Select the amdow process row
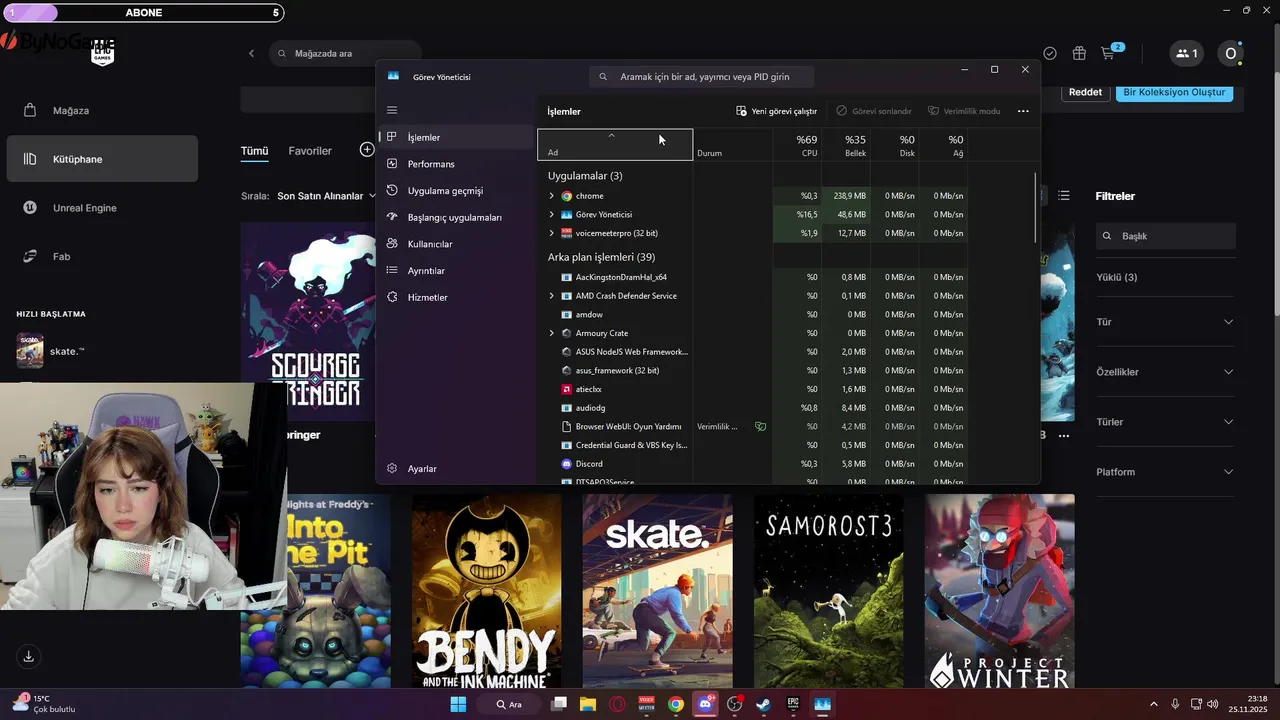The image size is (1280, 720). pyautogui.click(x=753, y=314)
